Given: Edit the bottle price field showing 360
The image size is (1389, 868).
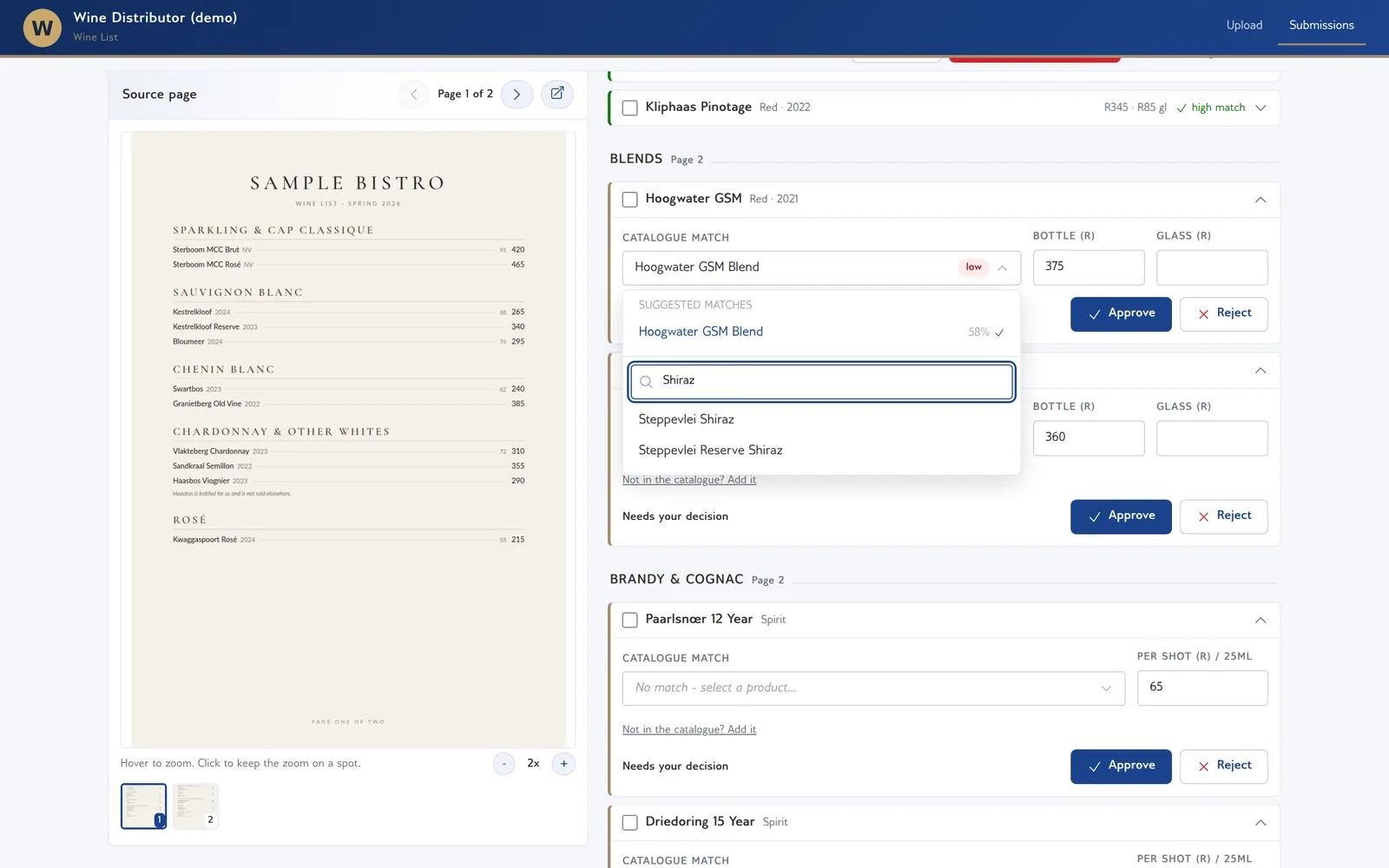Looking at the screenshot, I should click(x=1089, y=438).
